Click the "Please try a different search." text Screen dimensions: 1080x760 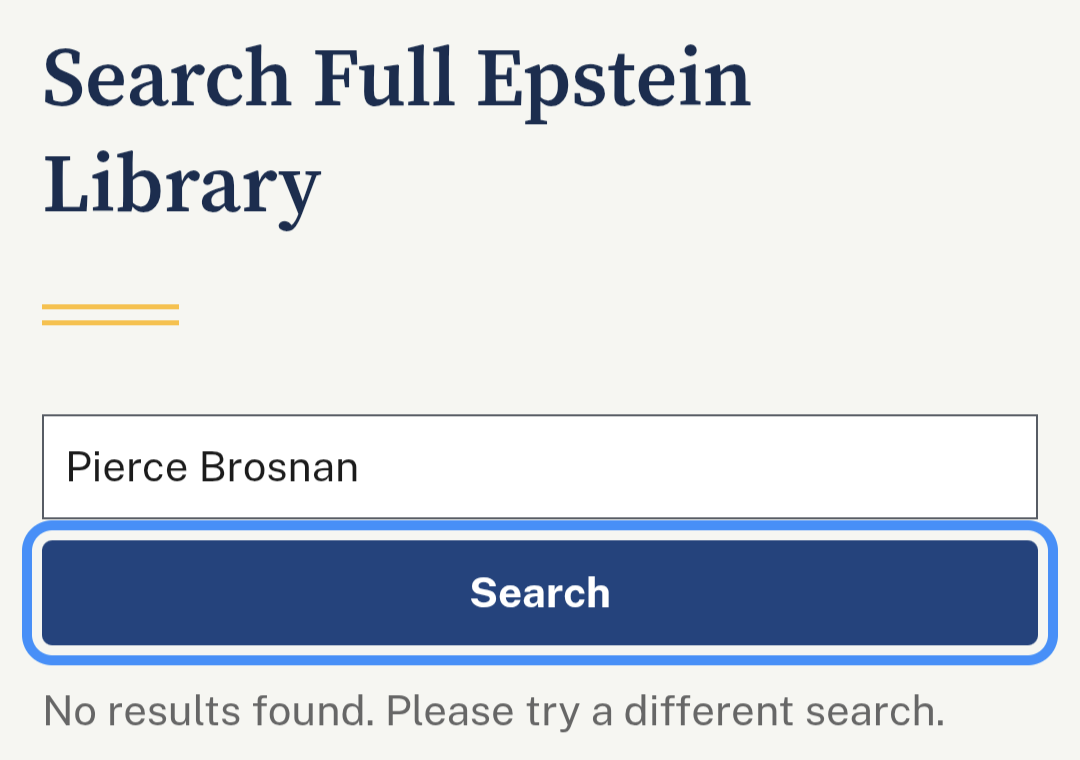point(665,711)
